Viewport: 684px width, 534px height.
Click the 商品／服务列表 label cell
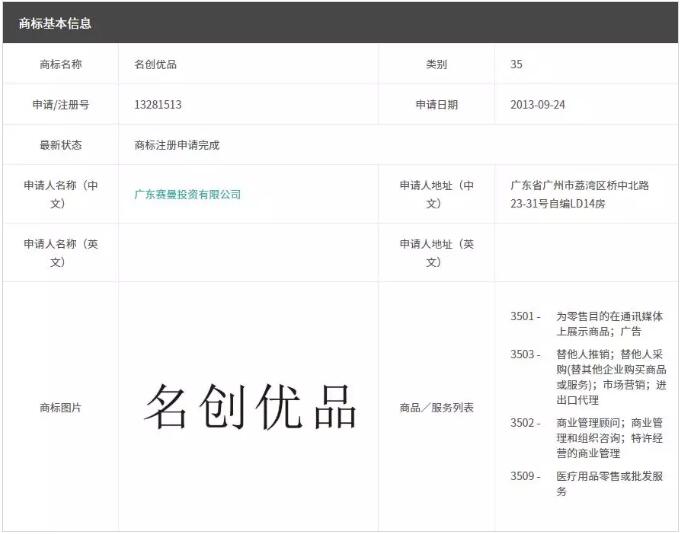(x=436, y=407)
